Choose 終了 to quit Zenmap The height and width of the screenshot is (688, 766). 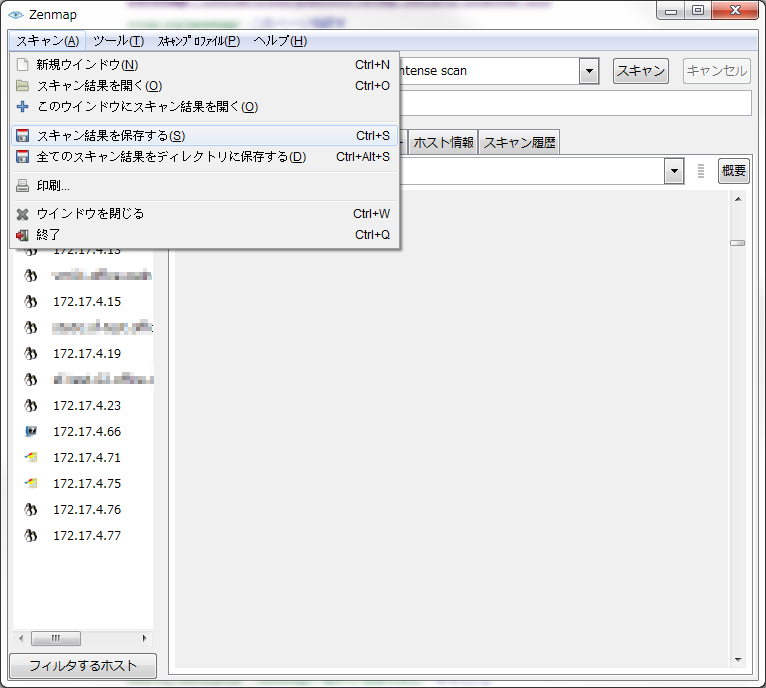(204, 235)
